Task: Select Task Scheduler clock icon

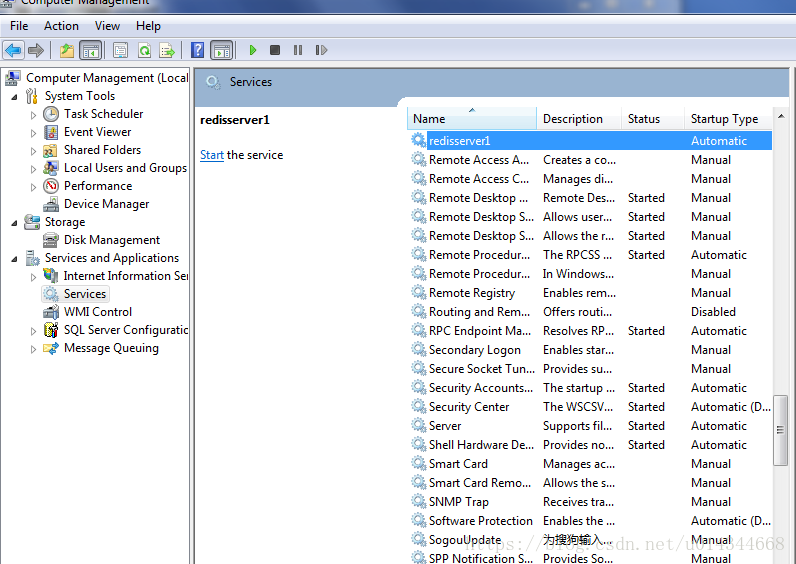Action: 51,114
